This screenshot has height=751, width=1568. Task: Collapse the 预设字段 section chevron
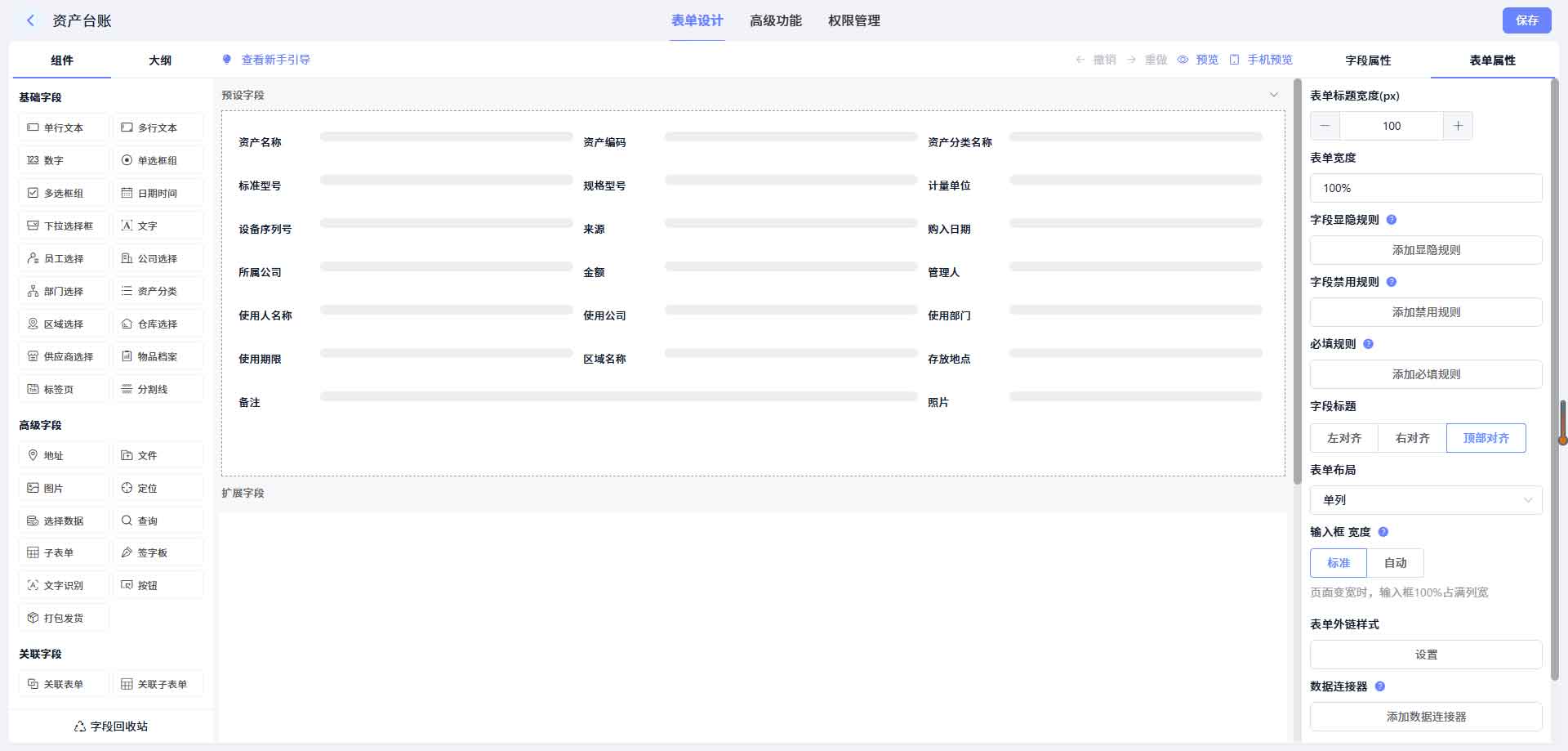(1274, 95)
